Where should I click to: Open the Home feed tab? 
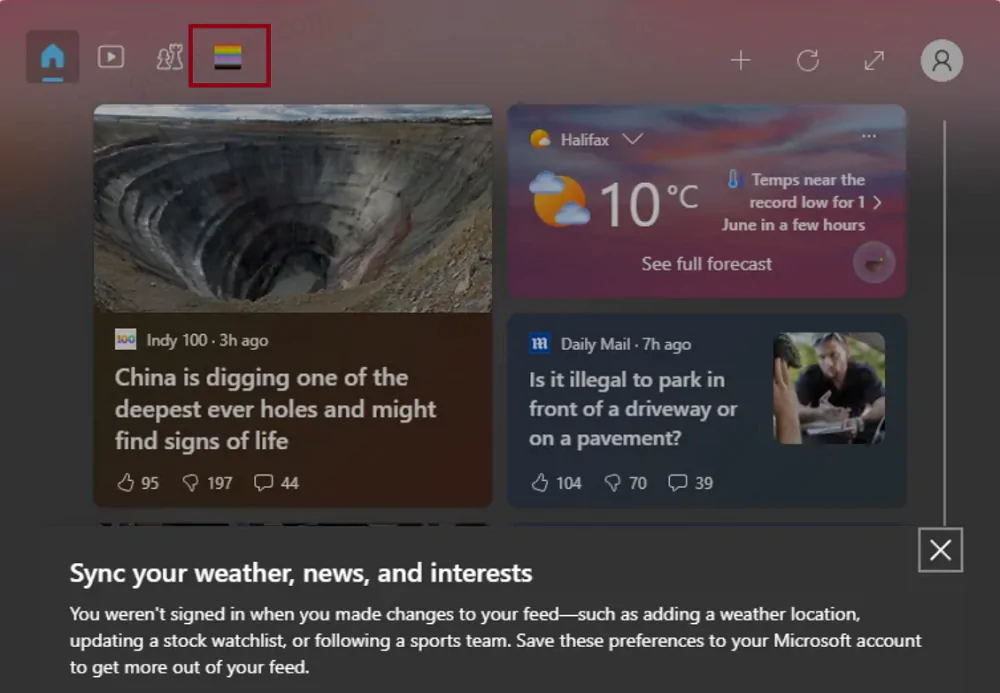tap(52, 57)
